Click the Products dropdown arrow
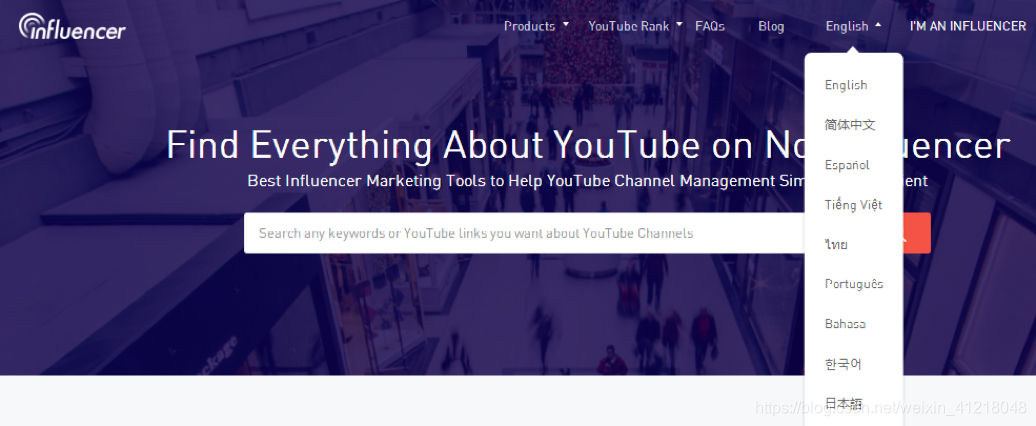The width and height of the screenshot is (1036, 426). tap(566, 24)
